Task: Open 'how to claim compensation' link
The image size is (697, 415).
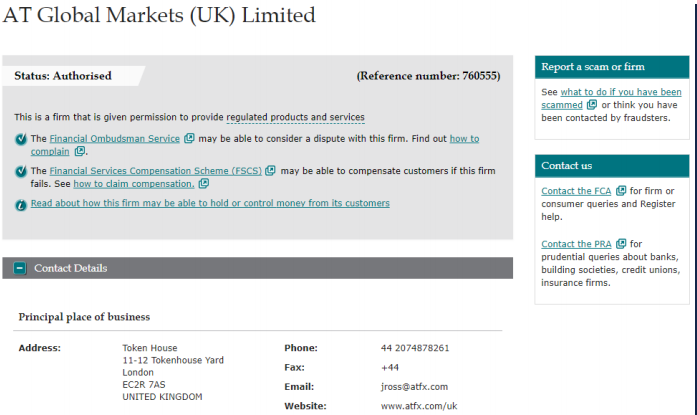Action: click(x=134, y=184)
